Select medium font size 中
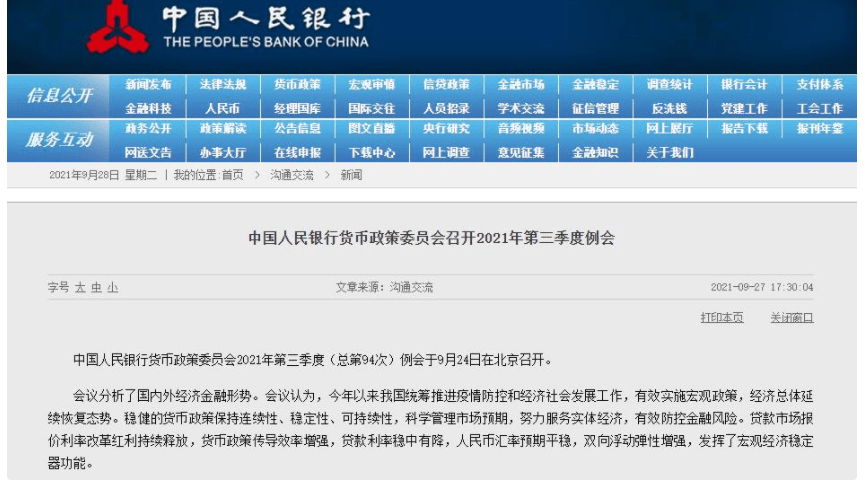 click(x=97, y=288)
